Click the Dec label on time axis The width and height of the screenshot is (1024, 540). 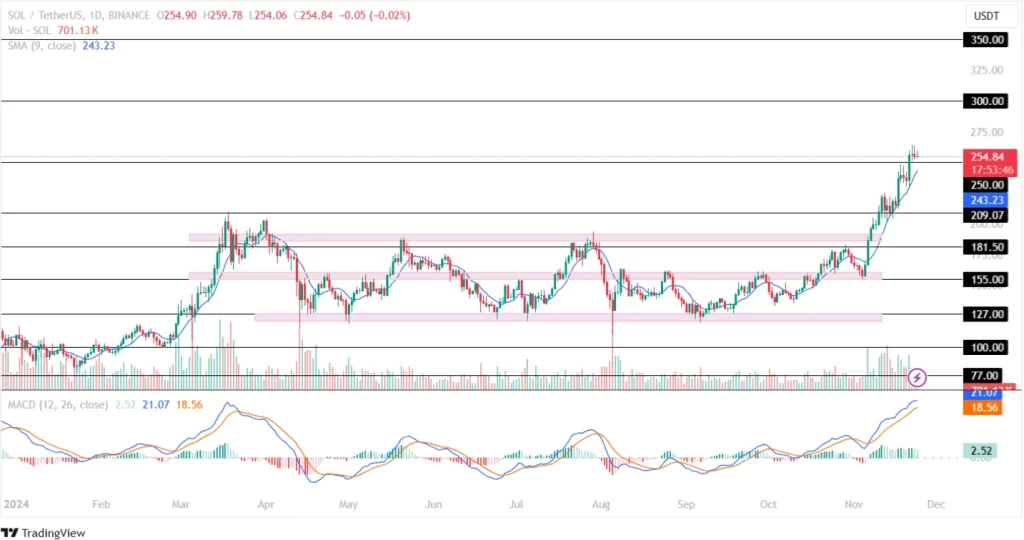[936, 504]
